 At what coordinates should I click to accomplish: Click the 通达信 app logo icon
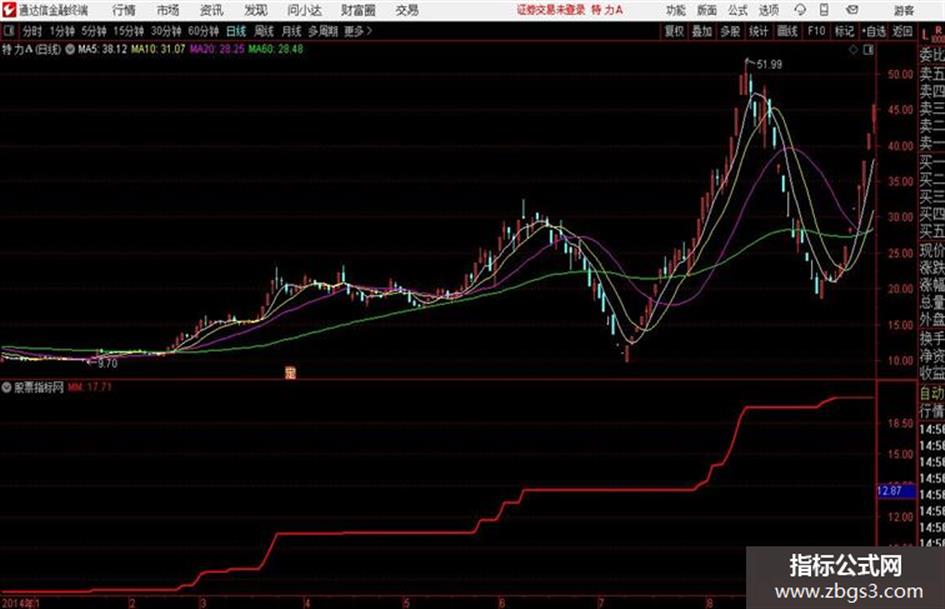point(8,10)
